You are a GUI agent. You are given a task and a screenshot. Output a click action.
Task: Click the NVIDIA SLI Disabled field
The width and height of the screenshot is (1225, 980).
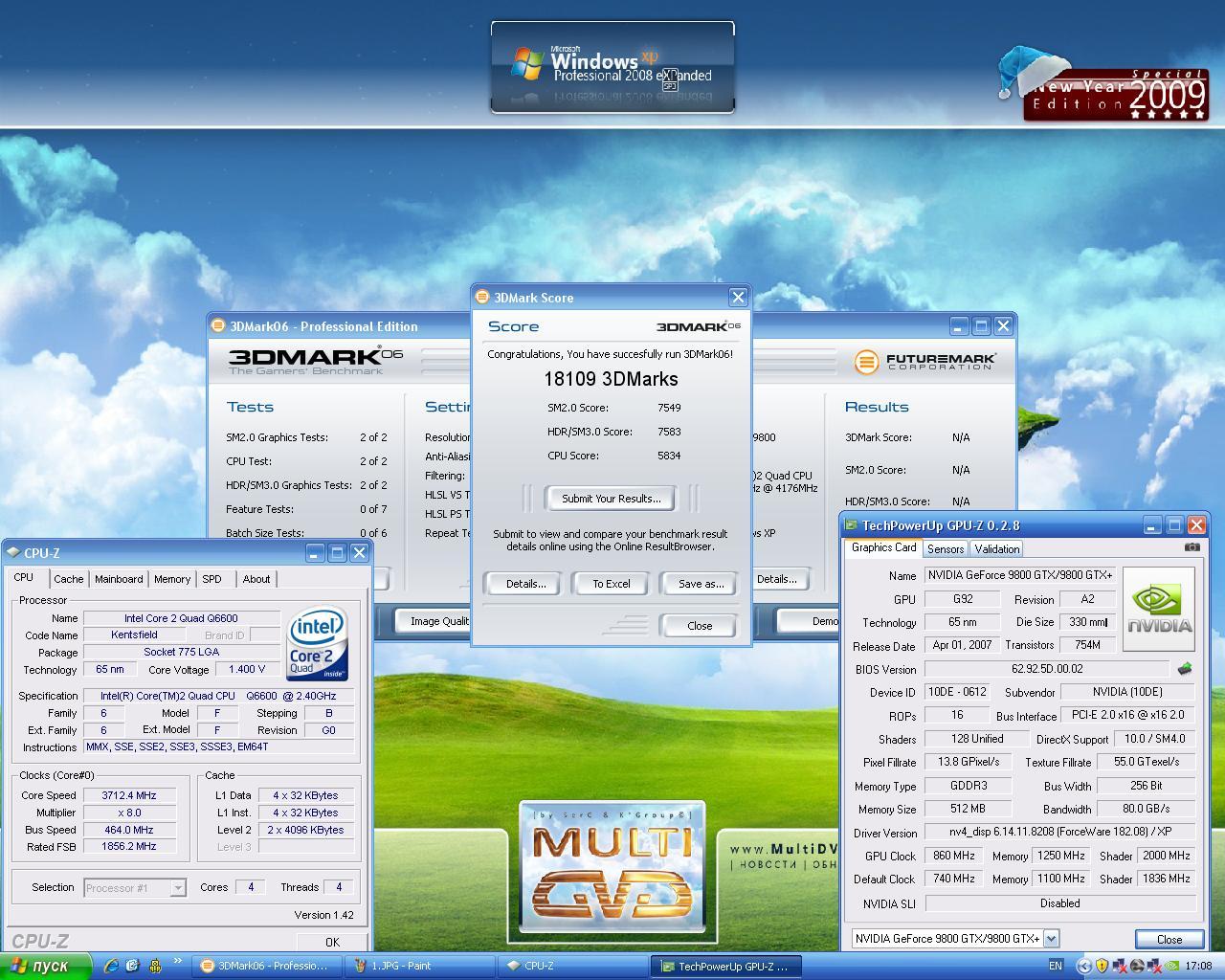pos(1060,903)
